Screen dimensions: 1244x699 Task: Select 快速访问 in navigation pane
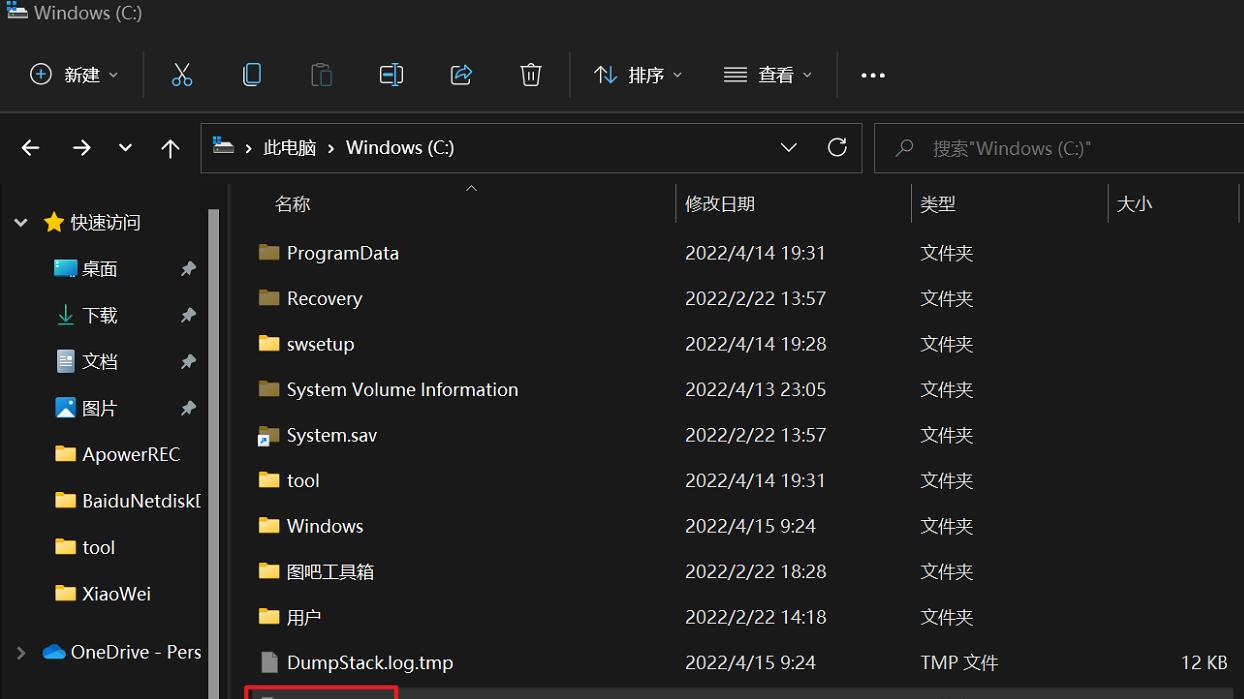[x=105, y=223]
